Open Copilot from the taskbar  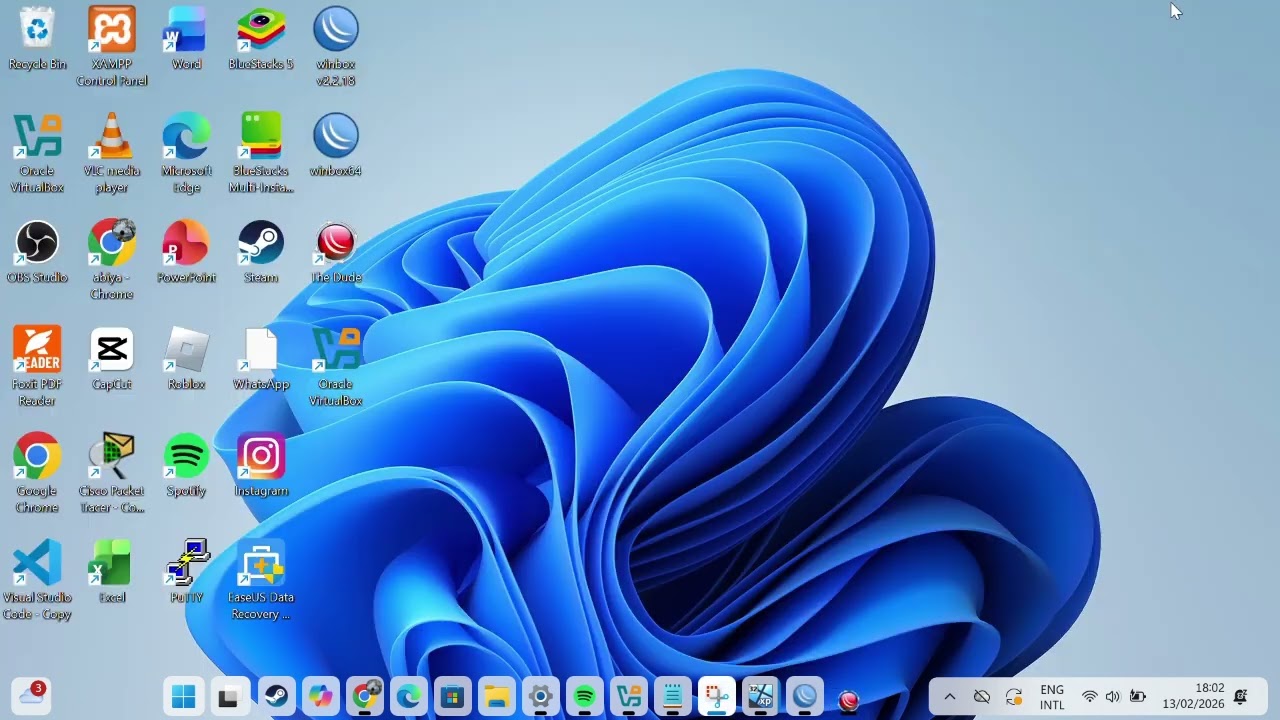point(320,696)
